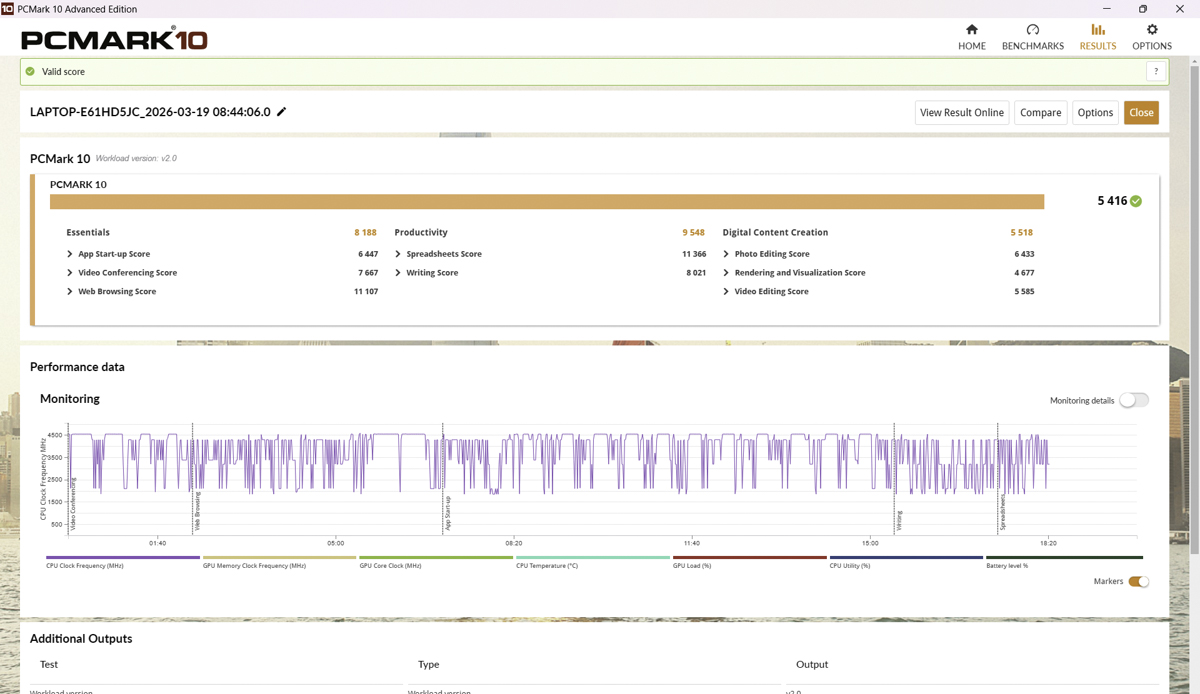Click the orange Close button

click(1141, 113)
